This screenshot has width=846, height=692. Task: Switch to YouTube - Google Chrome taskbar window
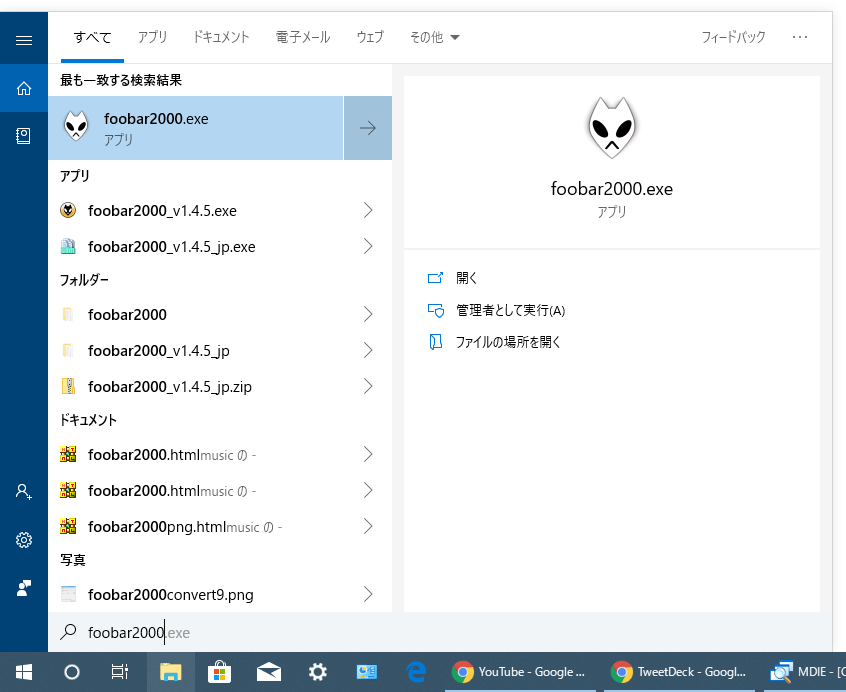(x=520, y=672)
